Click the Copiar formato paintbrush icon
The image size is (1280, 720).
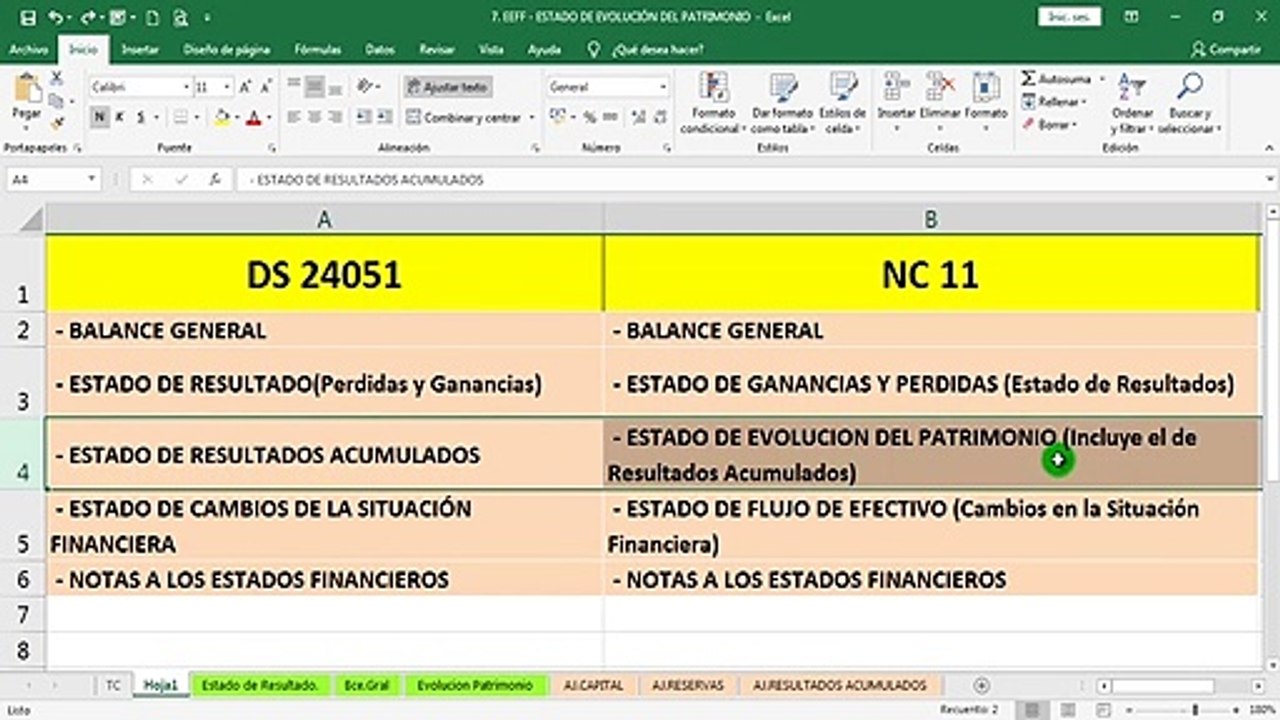tap(57, 123)
